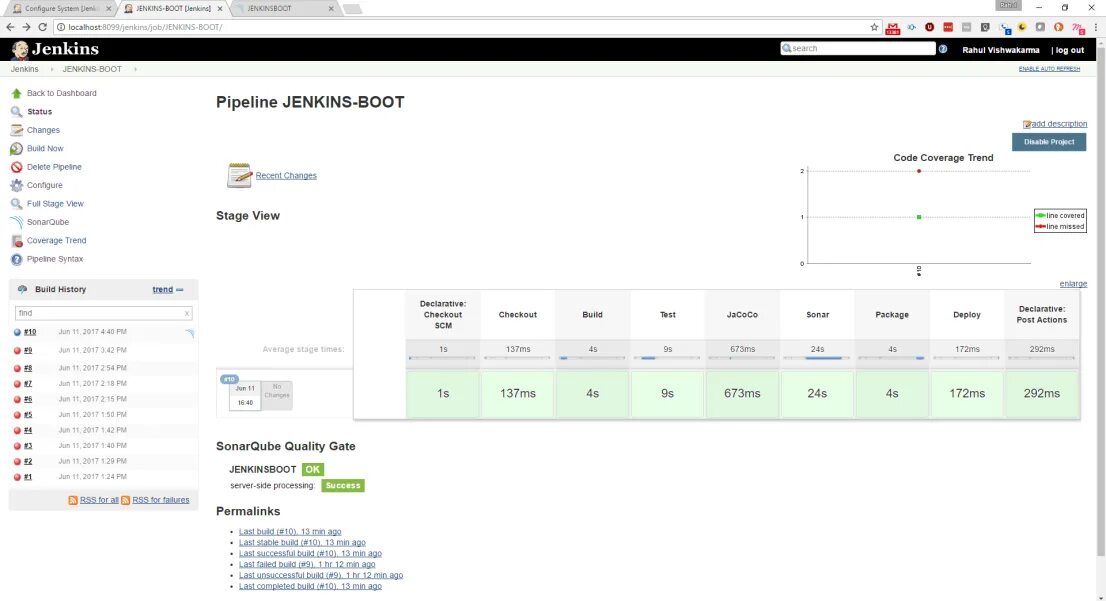1106x601 pixels.
Task: Click the #10 build badge in Stage View
Action: [229, 380]
